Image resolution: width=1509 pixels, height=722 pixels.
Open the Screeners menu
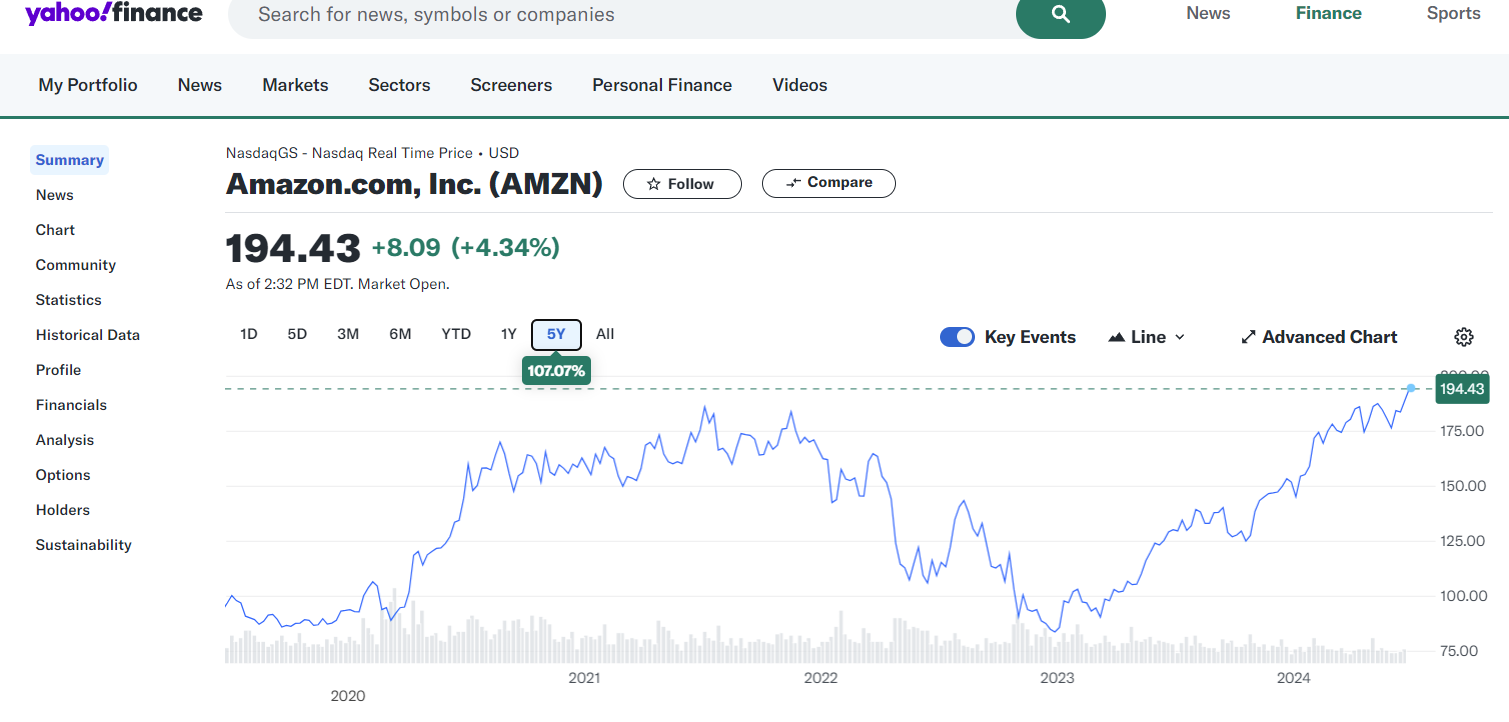tap(511, 85)
